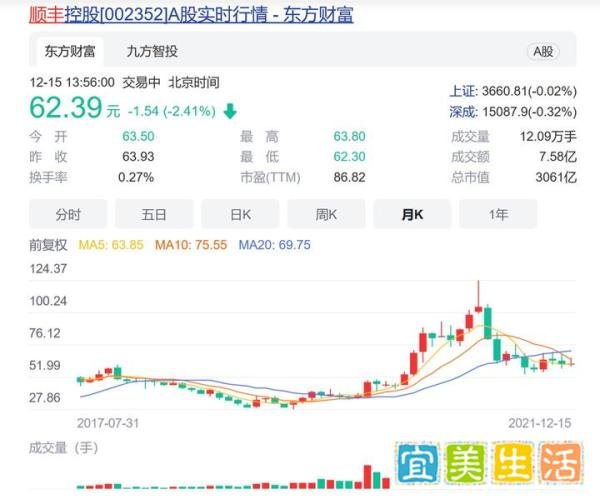This screenshot has height=499, width=600.
Task: Select the 周K chart tab
Action: [326, 214]
